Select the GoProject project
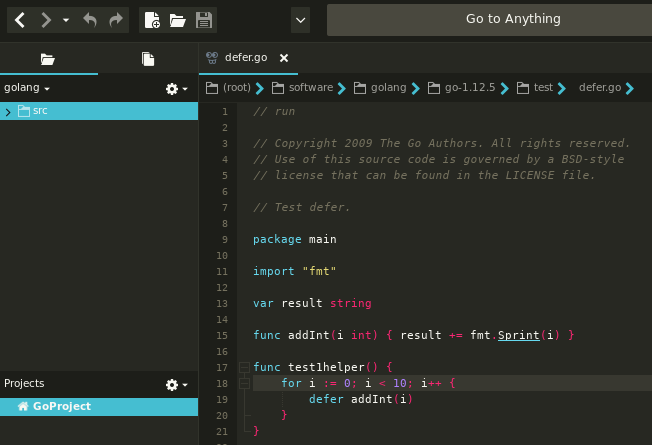The width and height of the screenshot is (652, 445). coord(99,407)
